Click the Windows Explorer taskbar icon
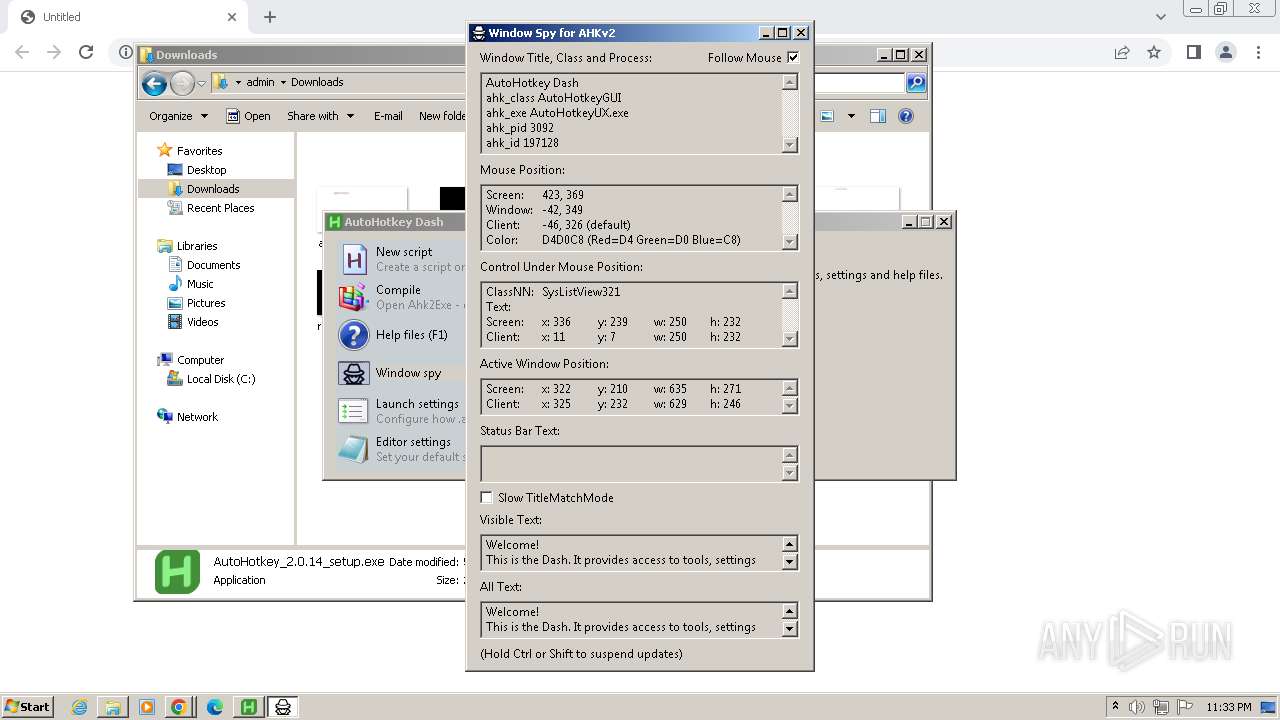This screenshot has height=720, width=1280. (112, 707)
